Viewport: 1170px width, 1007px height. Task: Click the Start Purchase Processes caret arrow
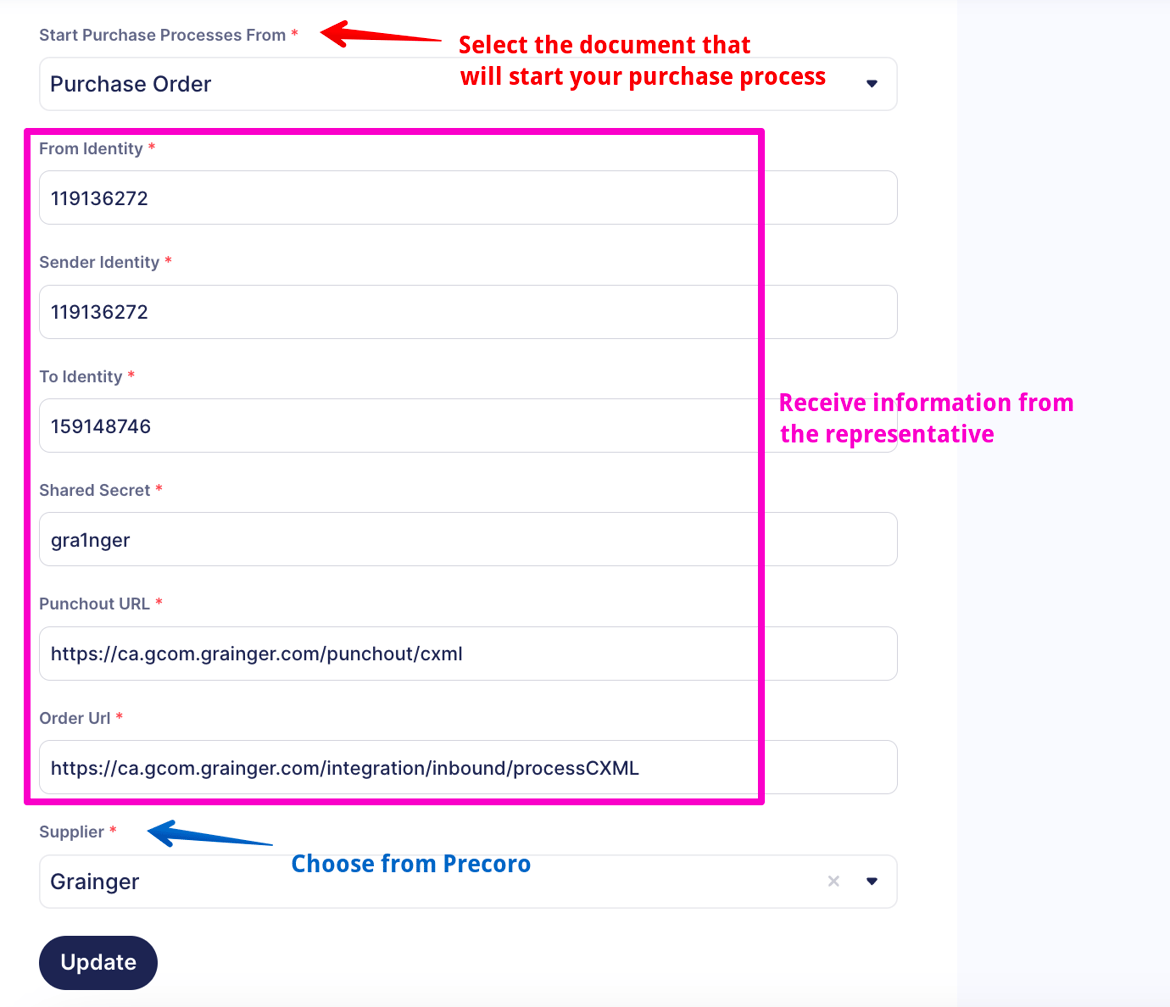(x=872, y=84)
